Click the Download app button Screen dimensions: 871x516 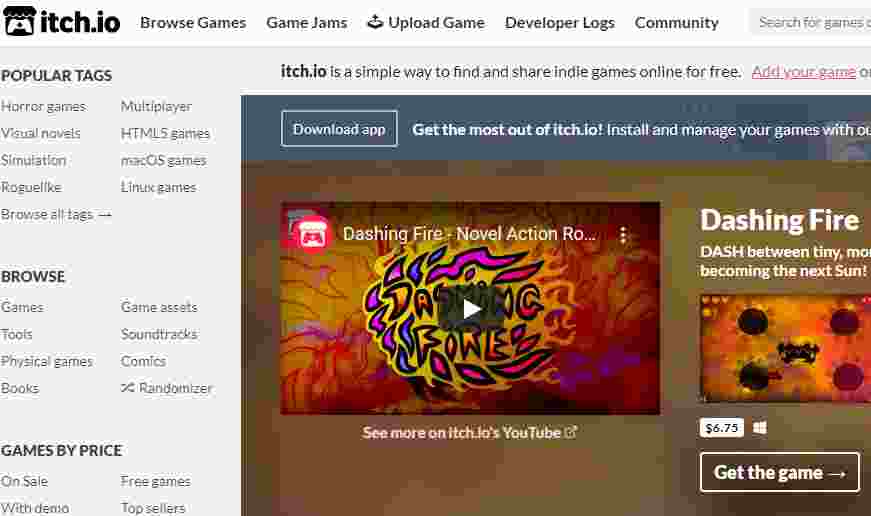point(339,129)
